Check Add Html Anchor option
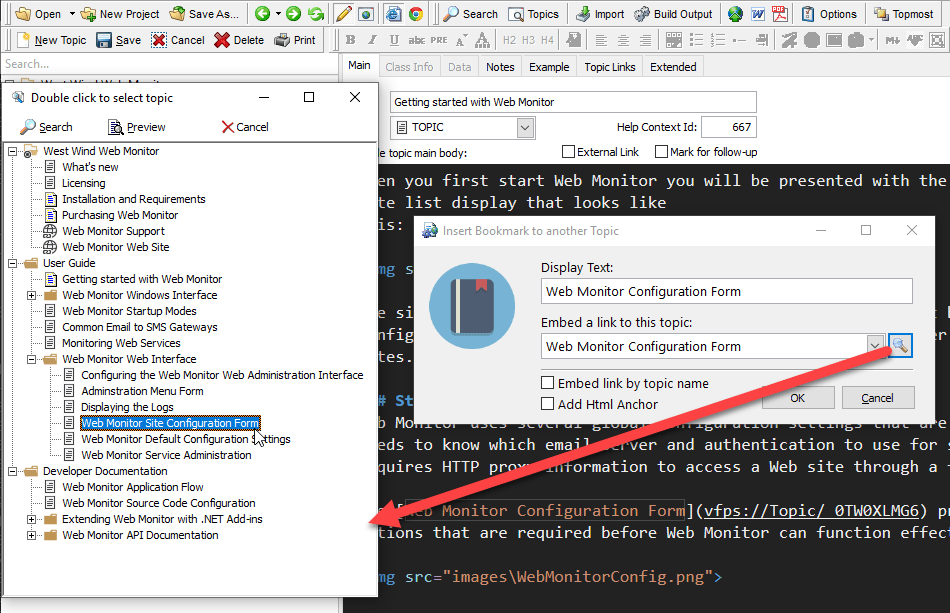Image resolution: width=950 pixels, height=613 pixels. point(547,403)
